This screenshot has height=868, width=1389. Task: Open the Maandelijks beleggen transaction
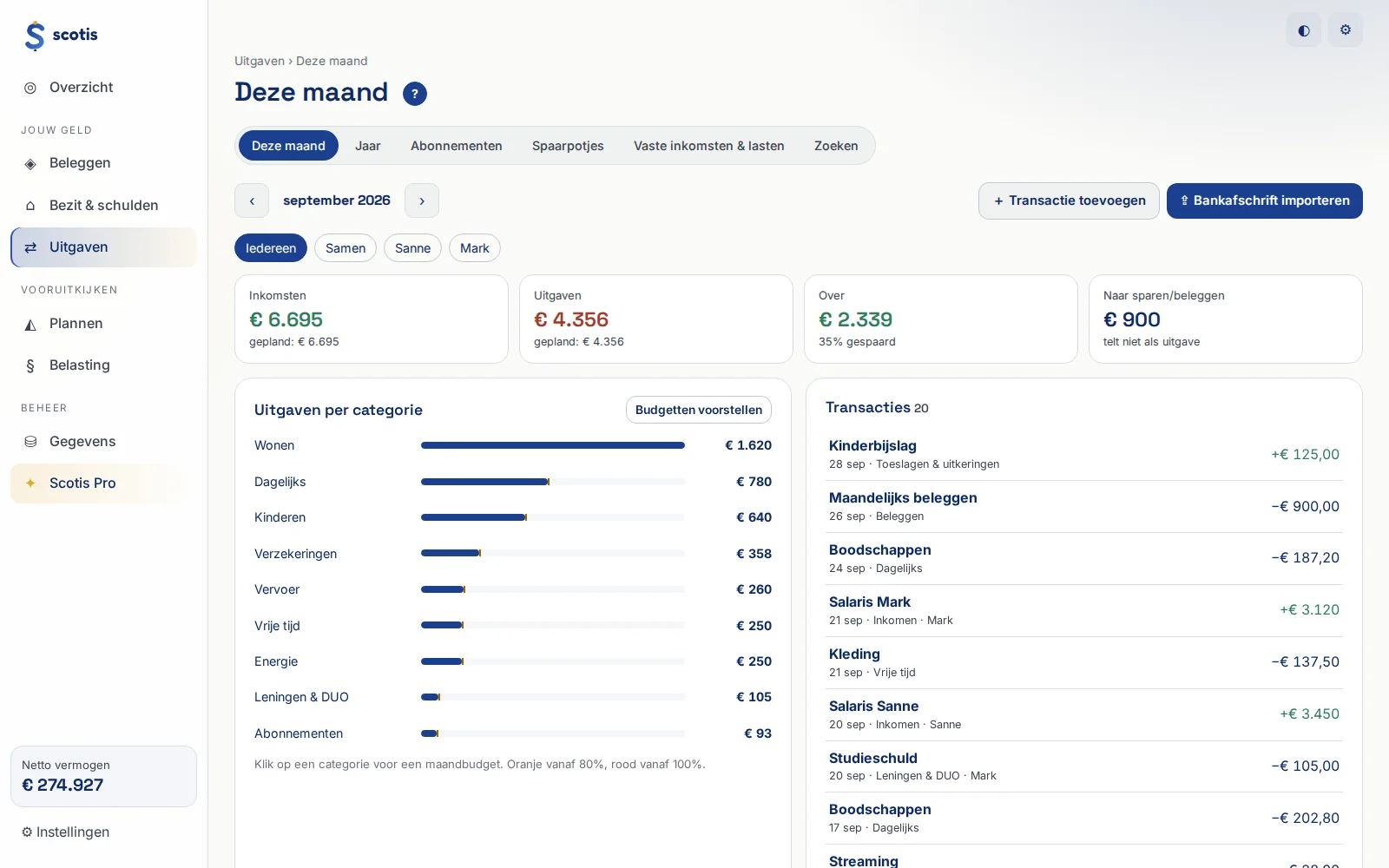click(1084, 507)
